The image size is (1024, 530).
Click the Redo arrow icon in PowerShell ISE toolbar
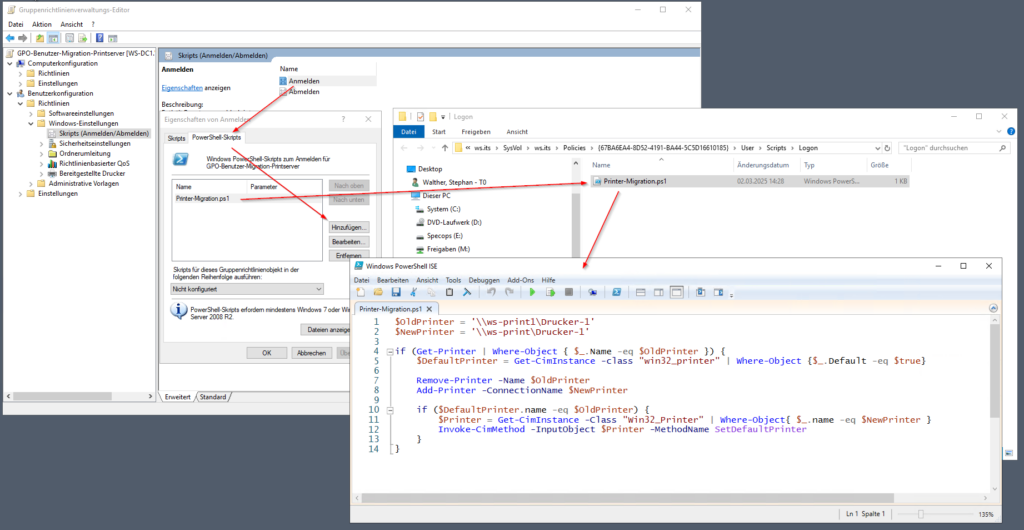tap(509, 292)
